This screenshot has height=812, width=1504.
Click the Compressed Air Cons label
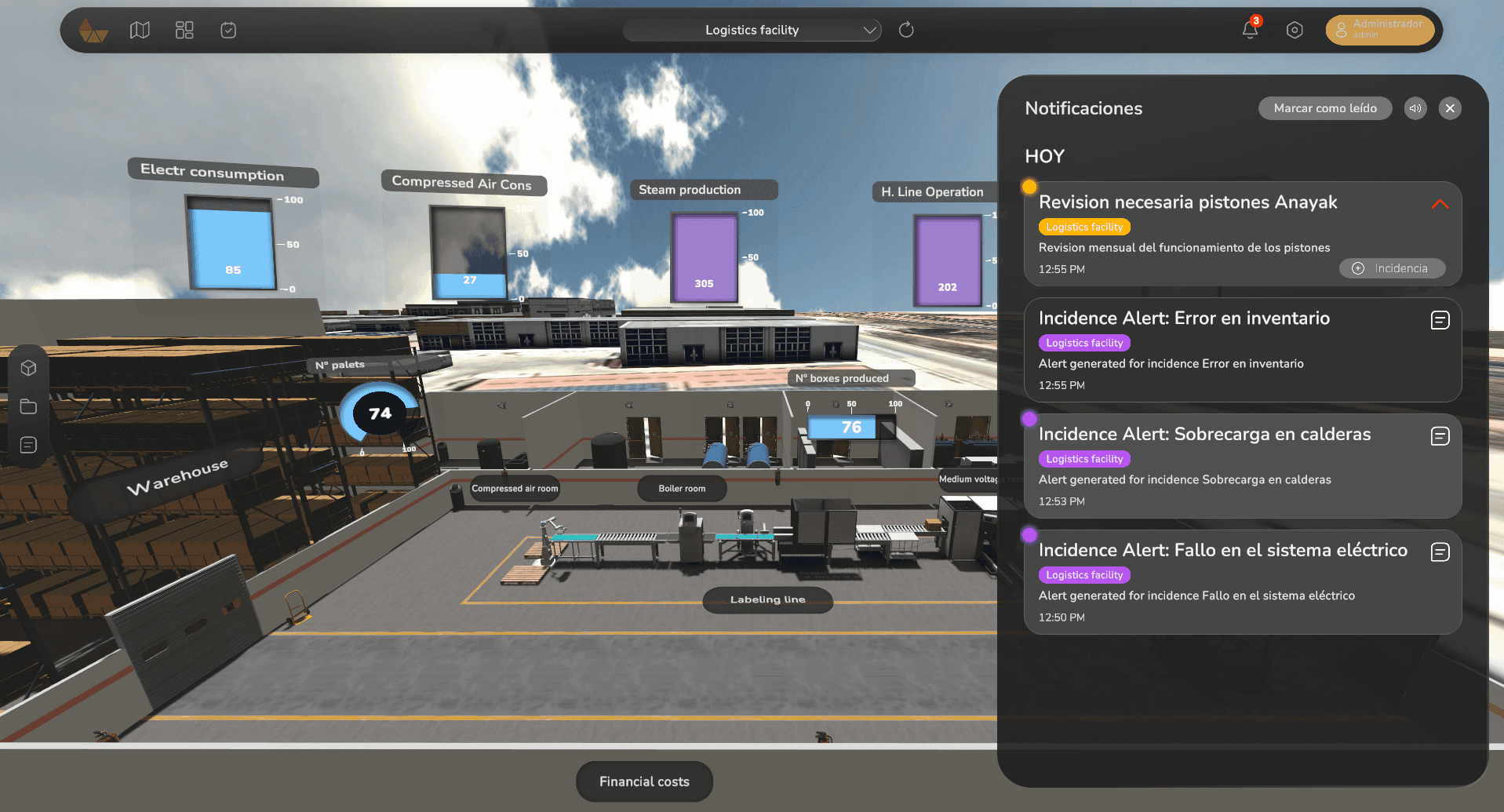[x=463, y=183]
